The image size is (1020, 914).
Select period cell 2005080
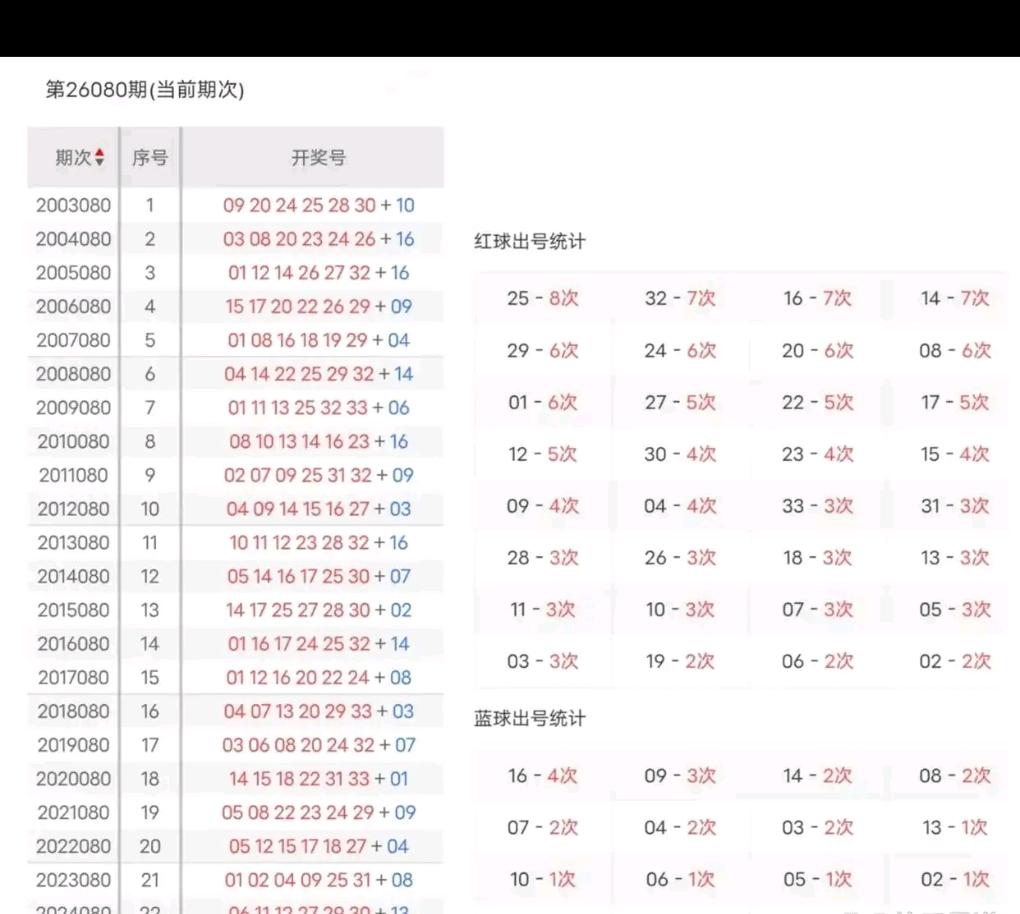(x=74, y=273)
